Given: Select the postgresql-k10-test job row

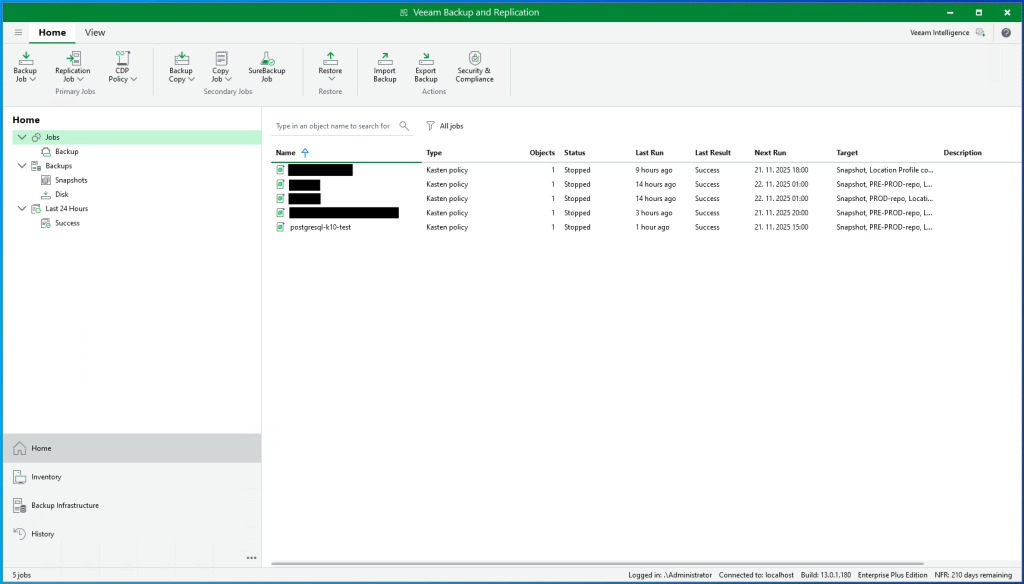Looking at the screenshot, I should pos(320,227).
